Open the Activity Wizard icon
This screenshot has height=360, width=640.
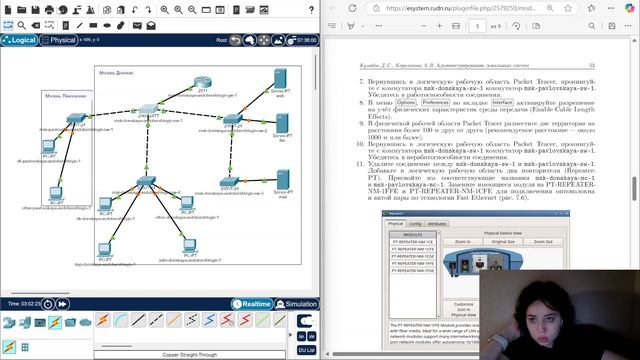[91, 9]
